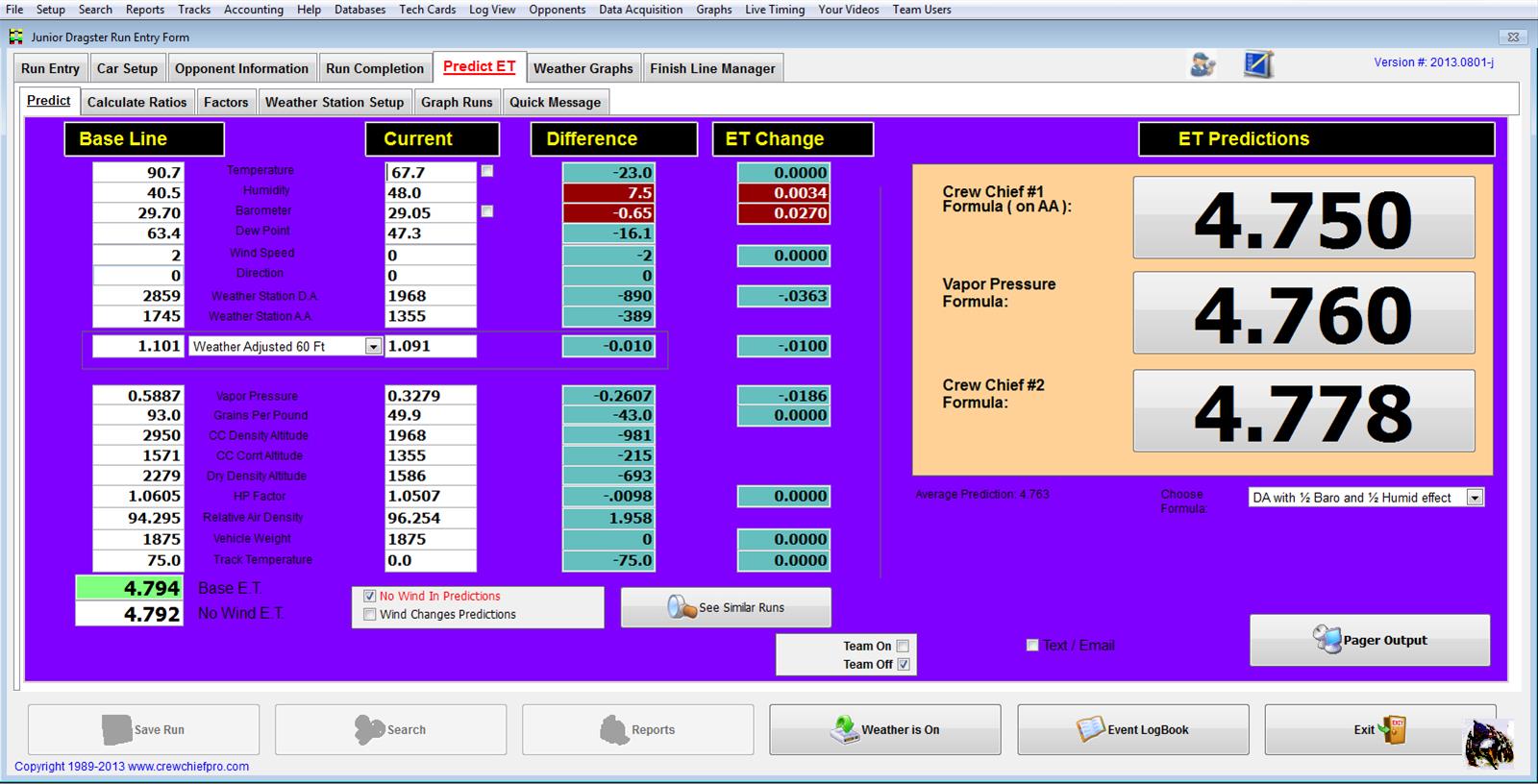
Task: Click the Weather is On station icon
Action: click(x=844, y=729)
